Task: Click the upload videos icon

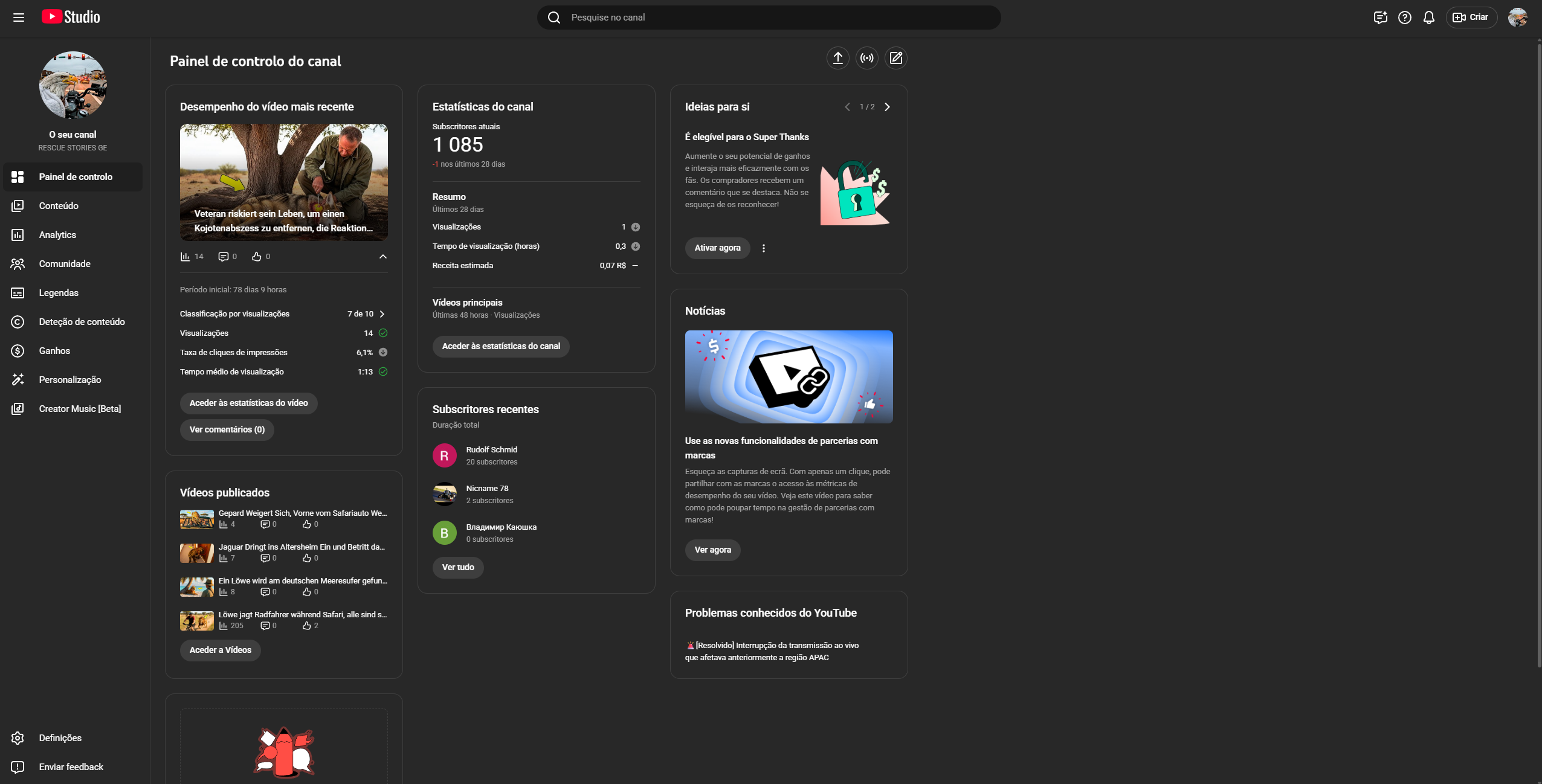Action: tap(837, 58)
